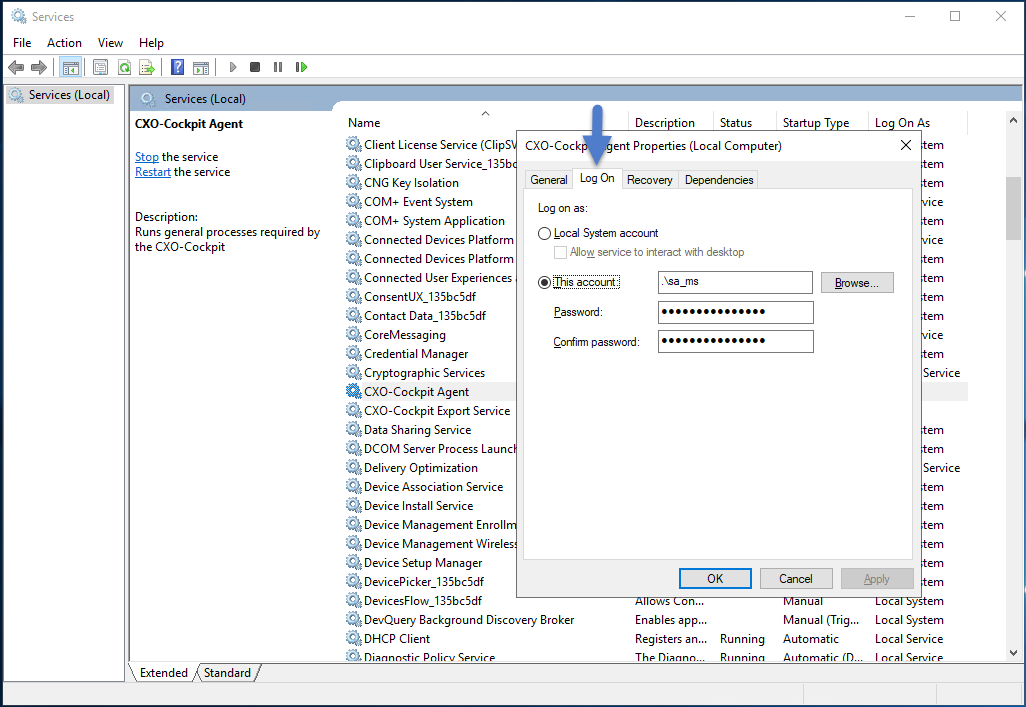Select the gear icon for Data Sharing Service

tap(354, 429)
